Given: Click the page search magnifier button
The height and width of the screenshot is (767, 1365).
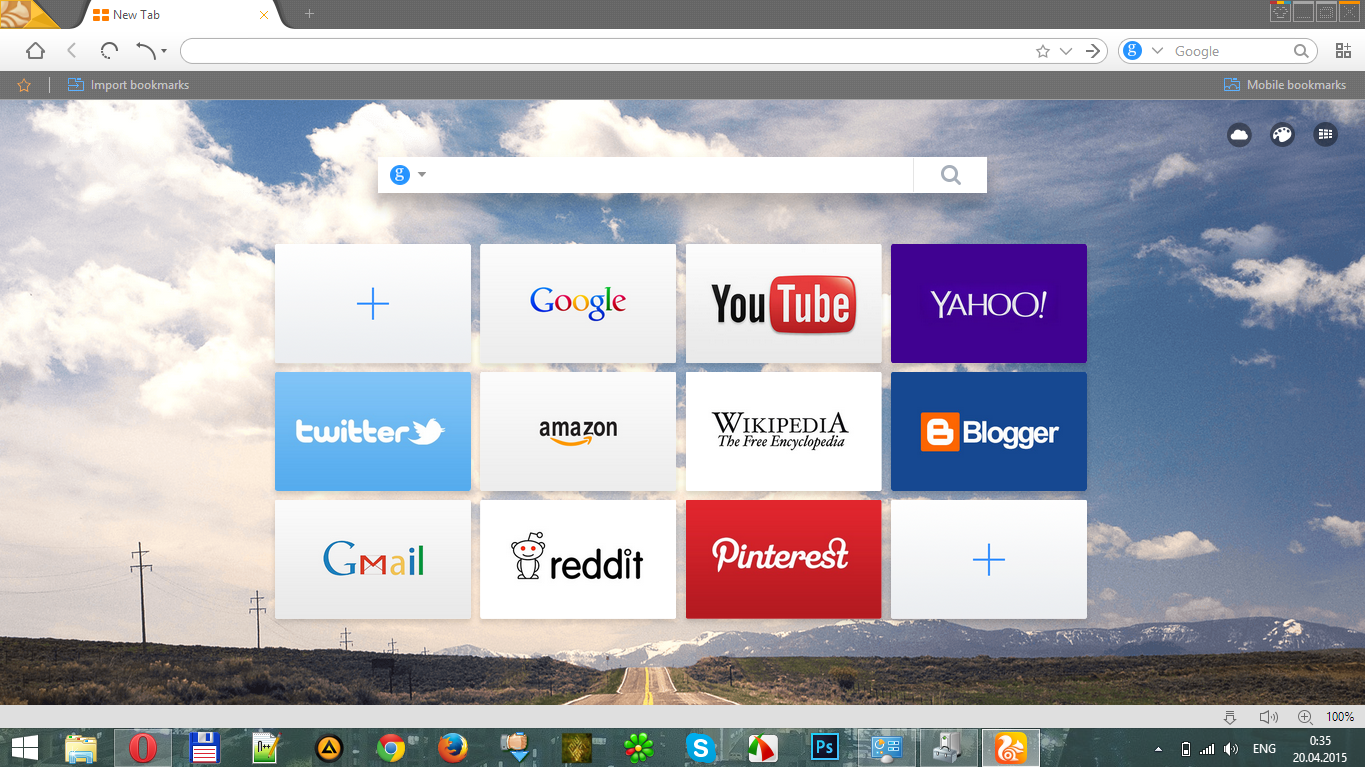Looking at the screenshot, I should 950,175.
